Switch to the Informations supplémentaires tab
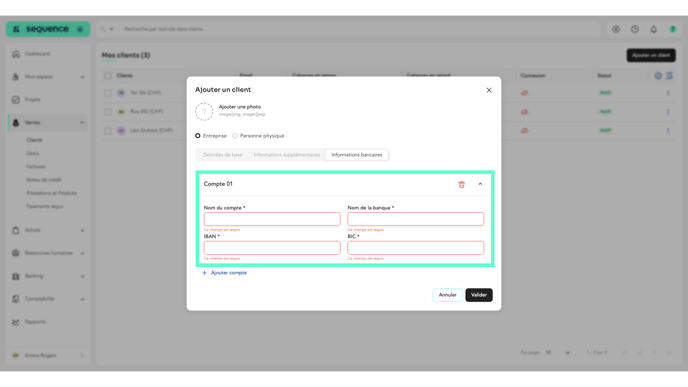This screenshot has height=387, width=688. [287, 155]
